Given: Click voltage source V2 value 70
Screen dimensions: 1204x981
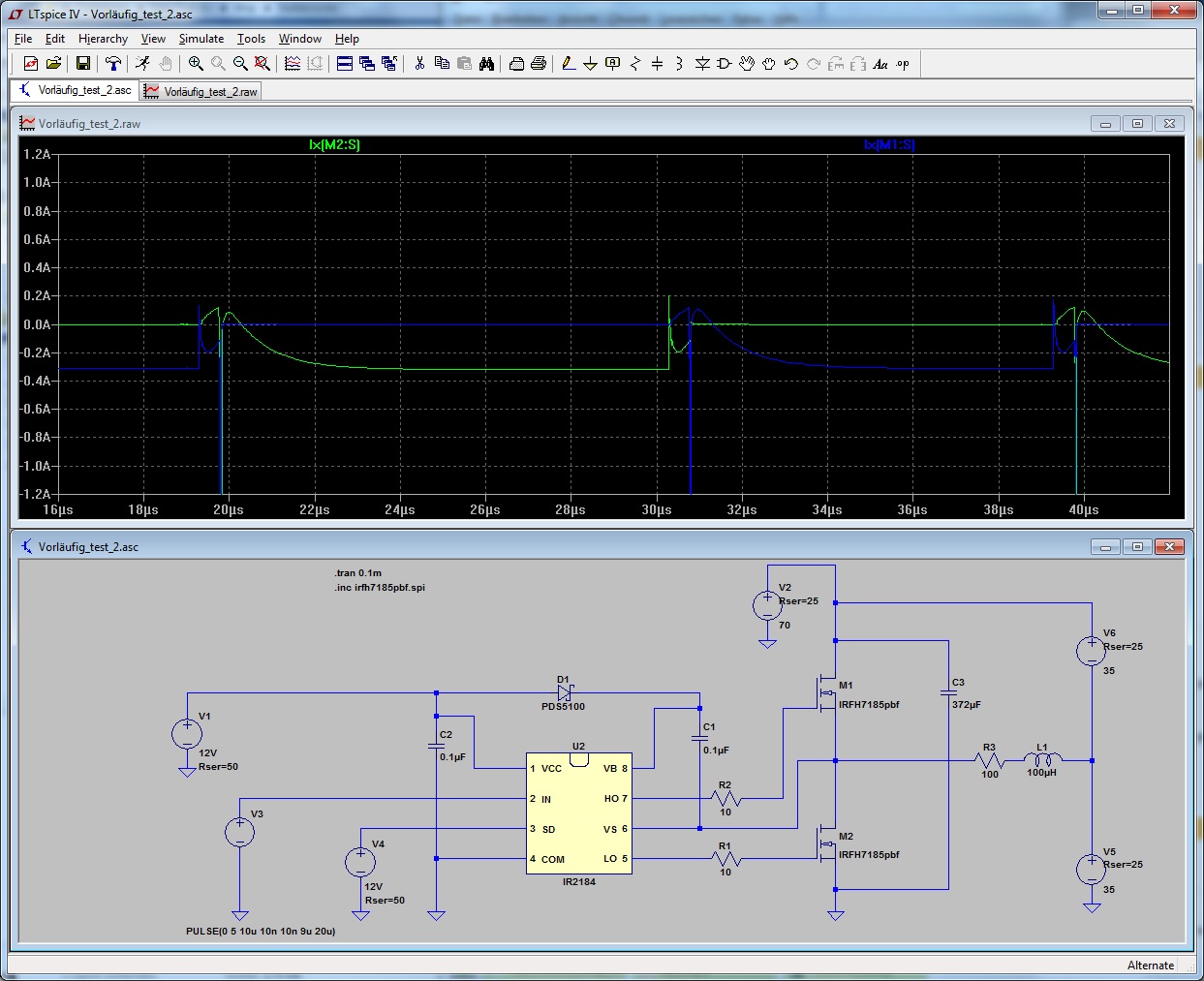Looking at the screenshot, I should pos(785,626).
